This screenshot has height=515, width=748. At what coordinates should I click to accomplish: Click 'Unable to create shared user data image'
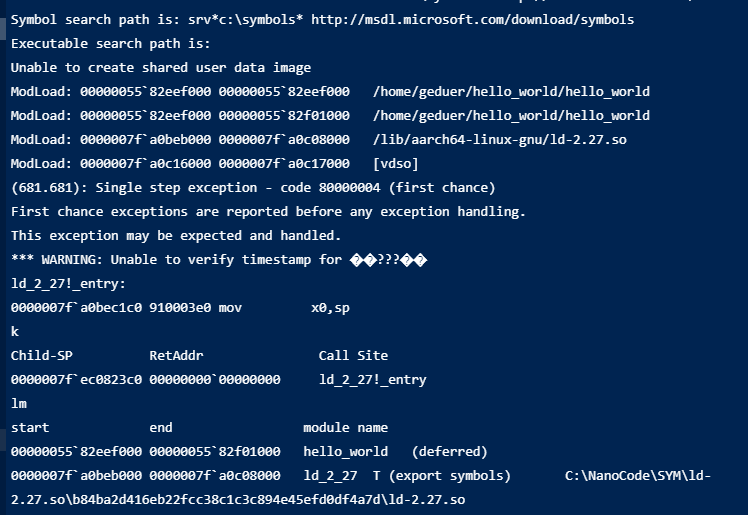tap(161, 68)
